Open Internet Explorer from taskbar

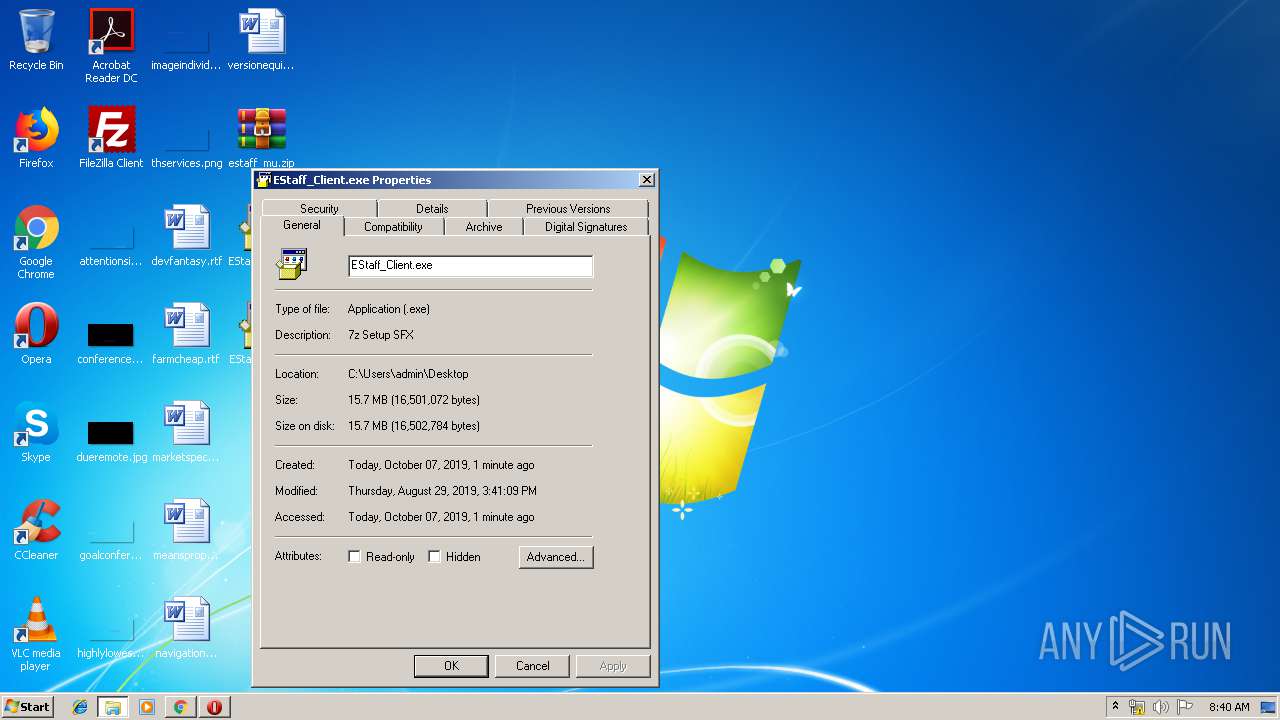[x=80, y=707]
